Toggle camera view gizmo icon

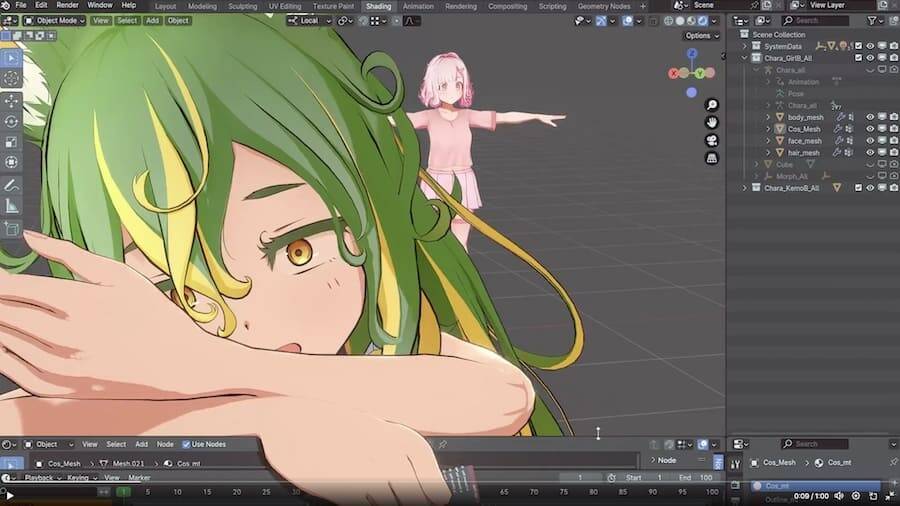(712, 140)
